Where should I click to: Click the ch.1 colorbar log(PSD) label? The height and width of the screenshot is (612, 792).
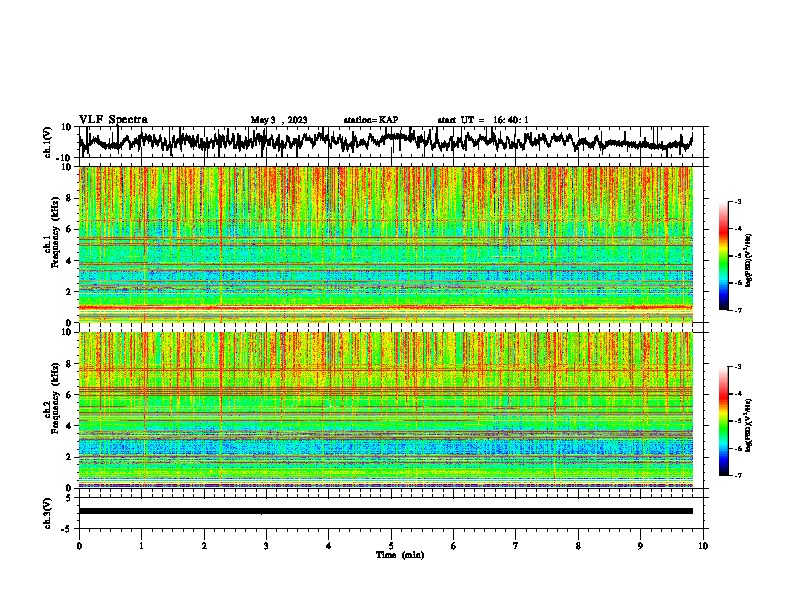click(749, 260)
